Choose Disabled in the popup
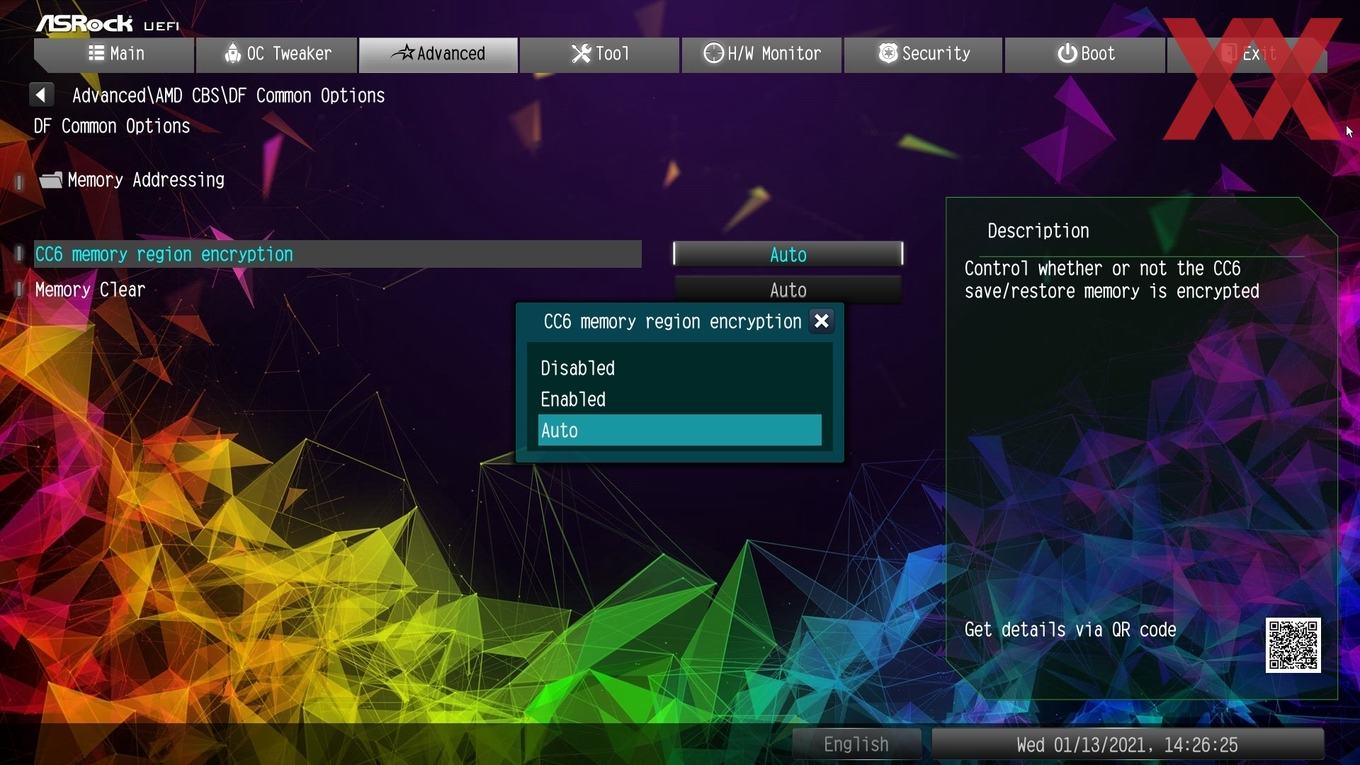 [680, 368]
